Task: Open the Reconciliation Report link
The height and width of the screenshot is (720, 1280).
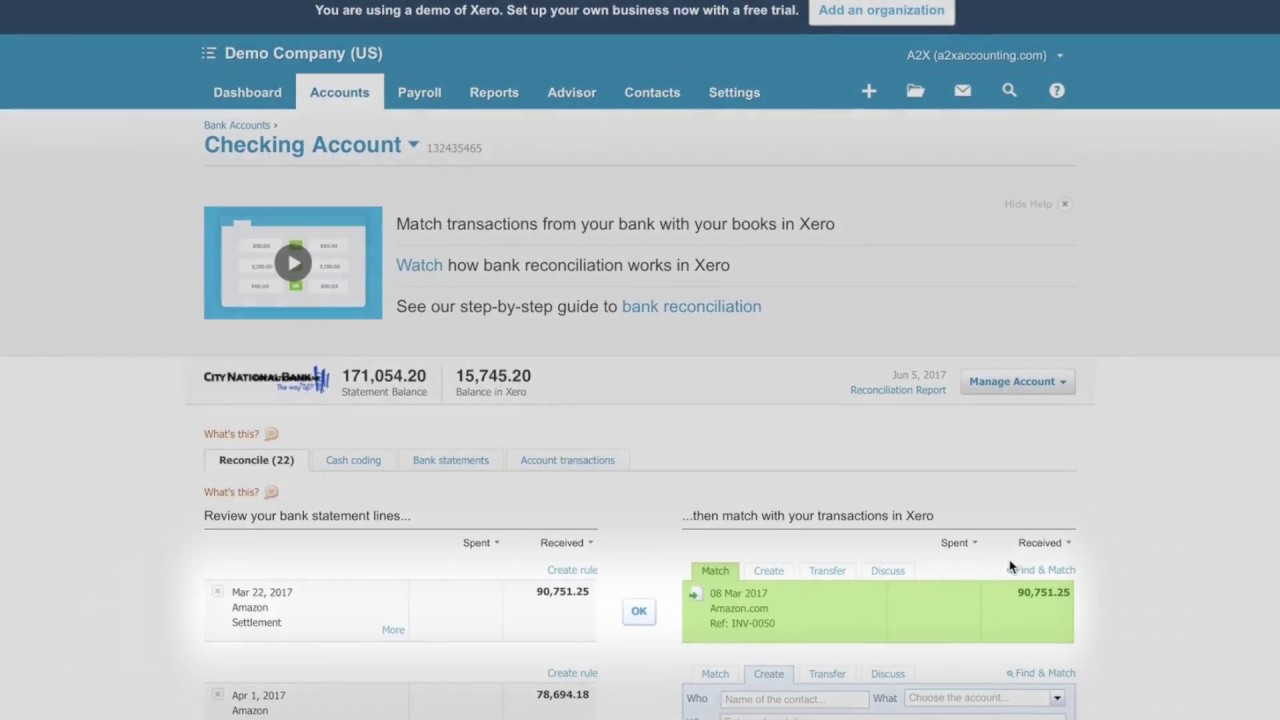Action: pos(897,390)
